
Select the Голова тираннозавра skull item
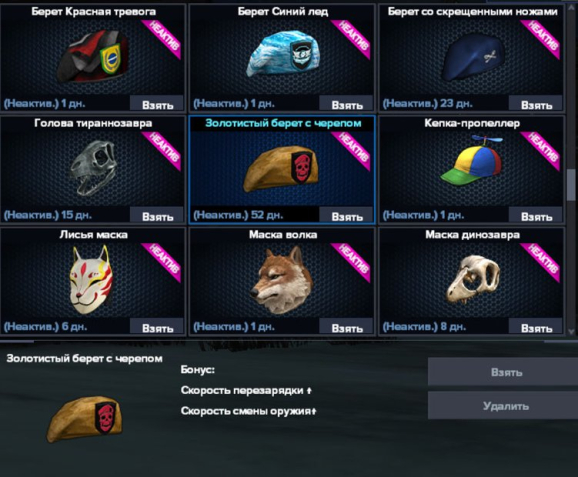pyautogui.click(x=94, y=167)
